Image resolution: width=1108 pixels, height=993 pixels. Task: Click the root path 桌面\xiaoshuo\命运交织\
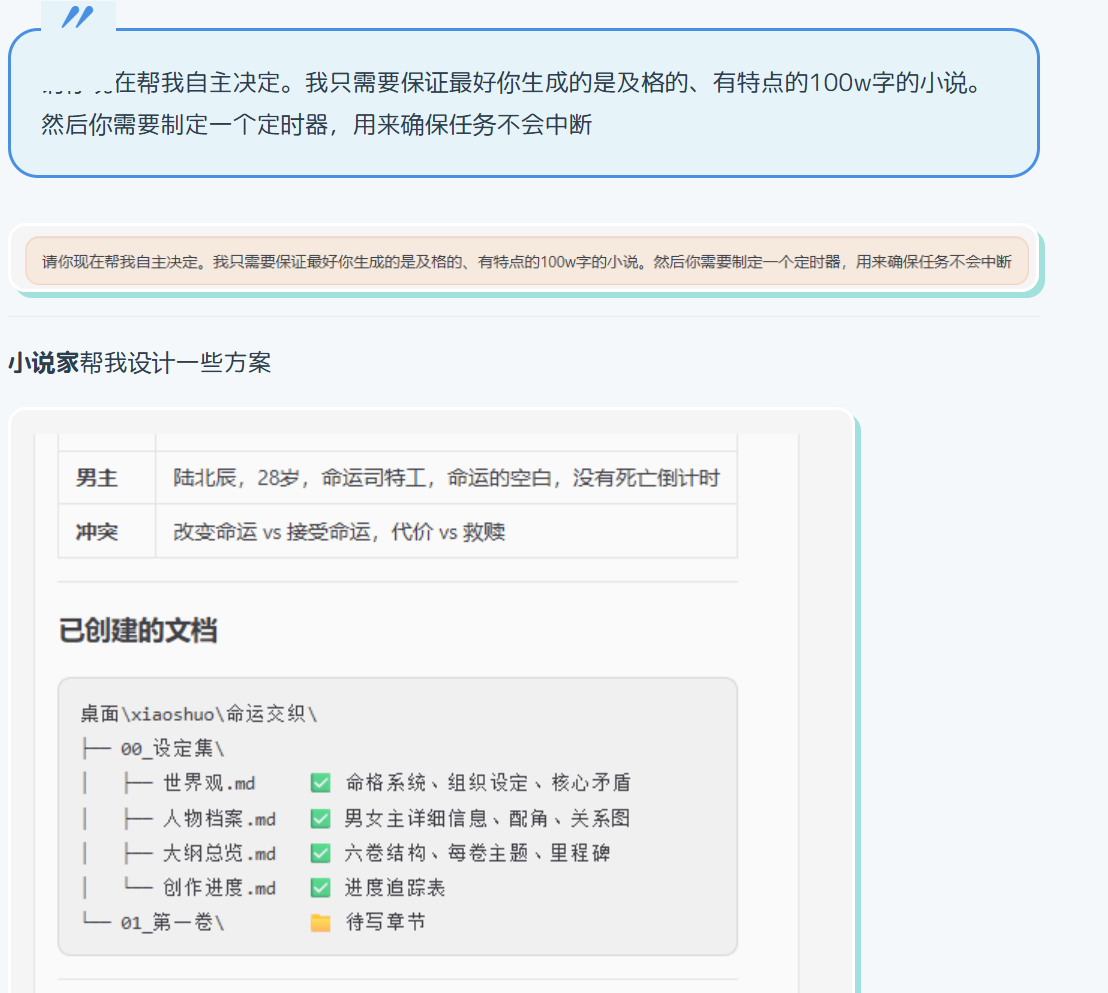click(x=199, y=714)
